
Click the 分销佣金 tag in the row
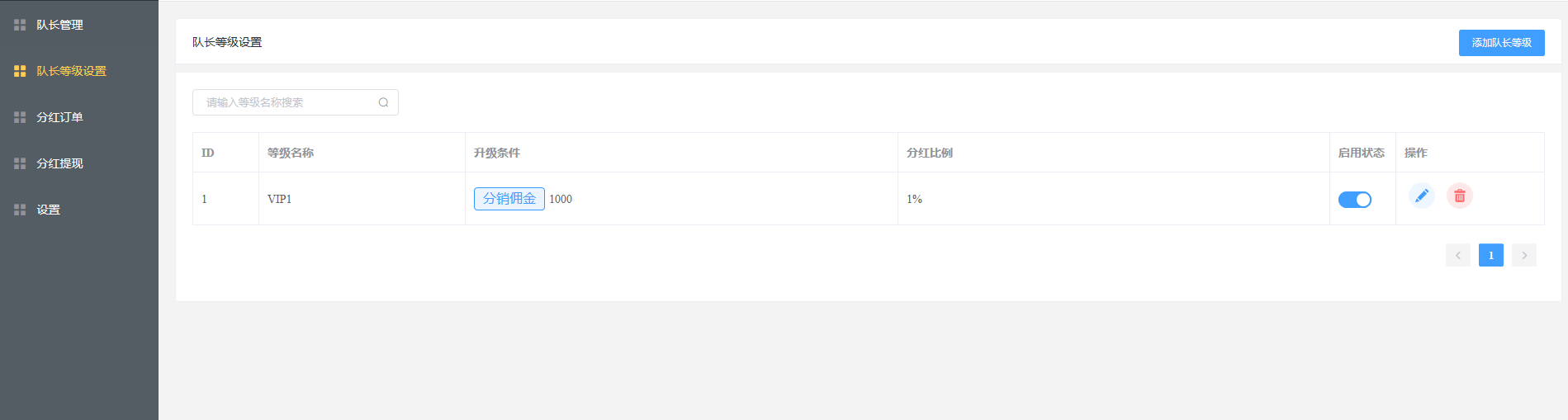click(509, 199)
